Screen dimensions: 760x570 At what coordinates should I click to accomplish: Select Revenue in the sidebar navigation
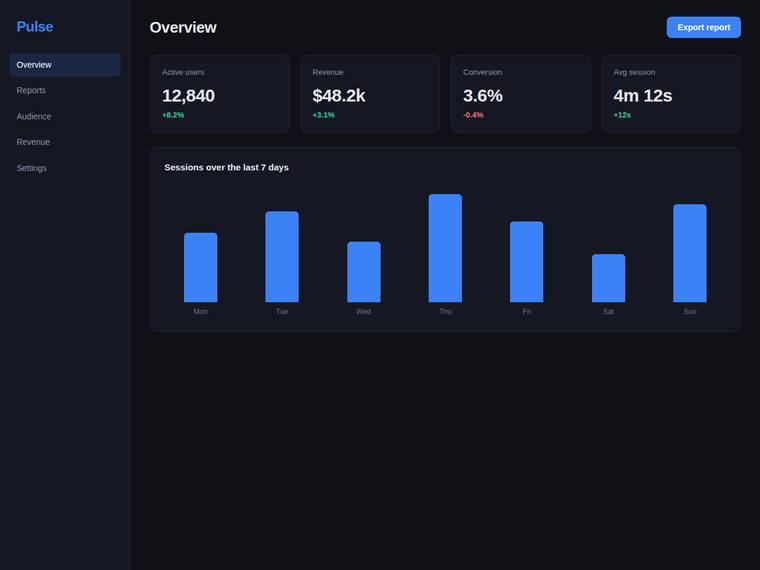(x=65, y=142)
